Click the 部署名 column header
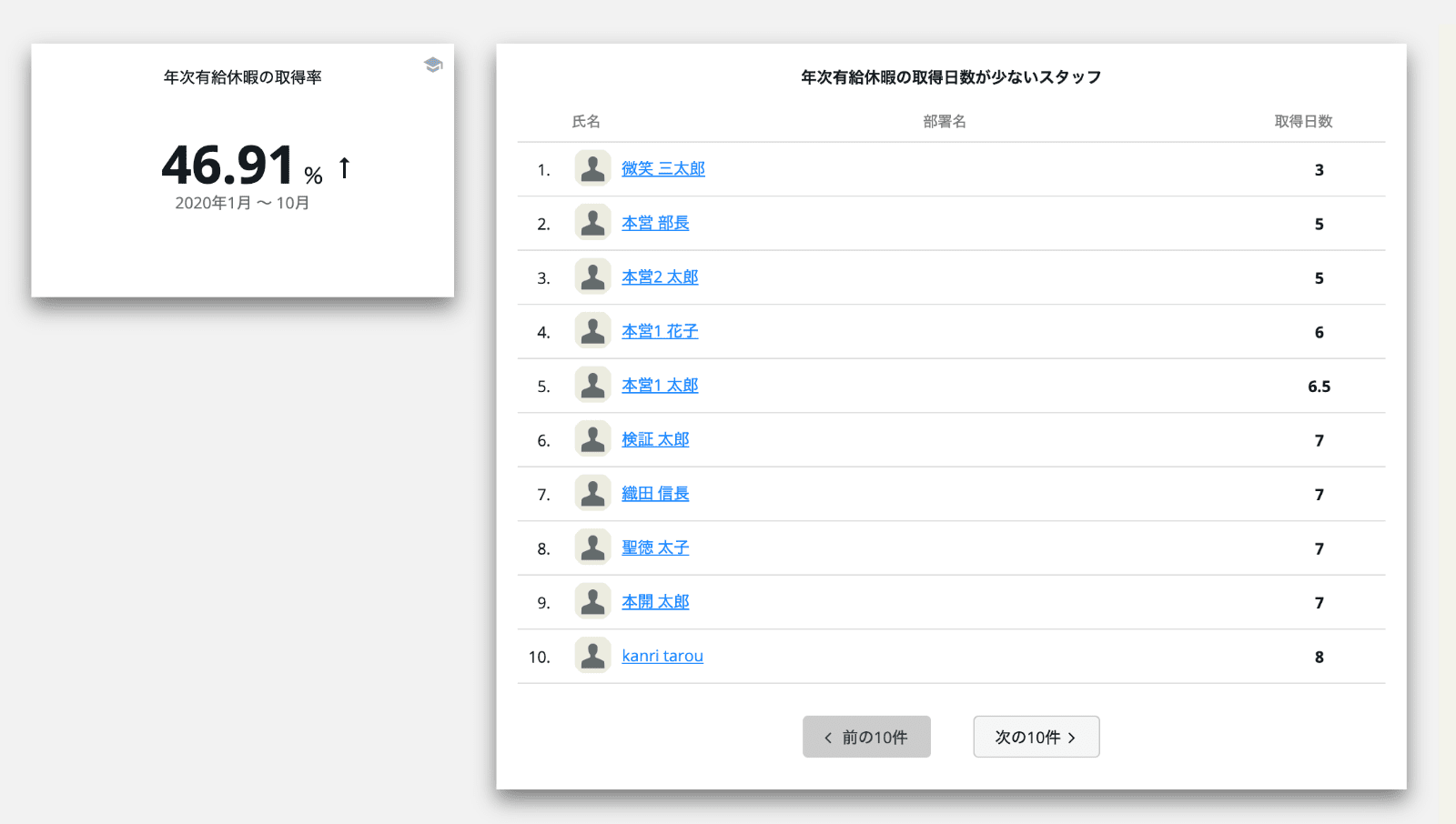The width and height of the screenshot is (1456, 824). pos(945,121)
